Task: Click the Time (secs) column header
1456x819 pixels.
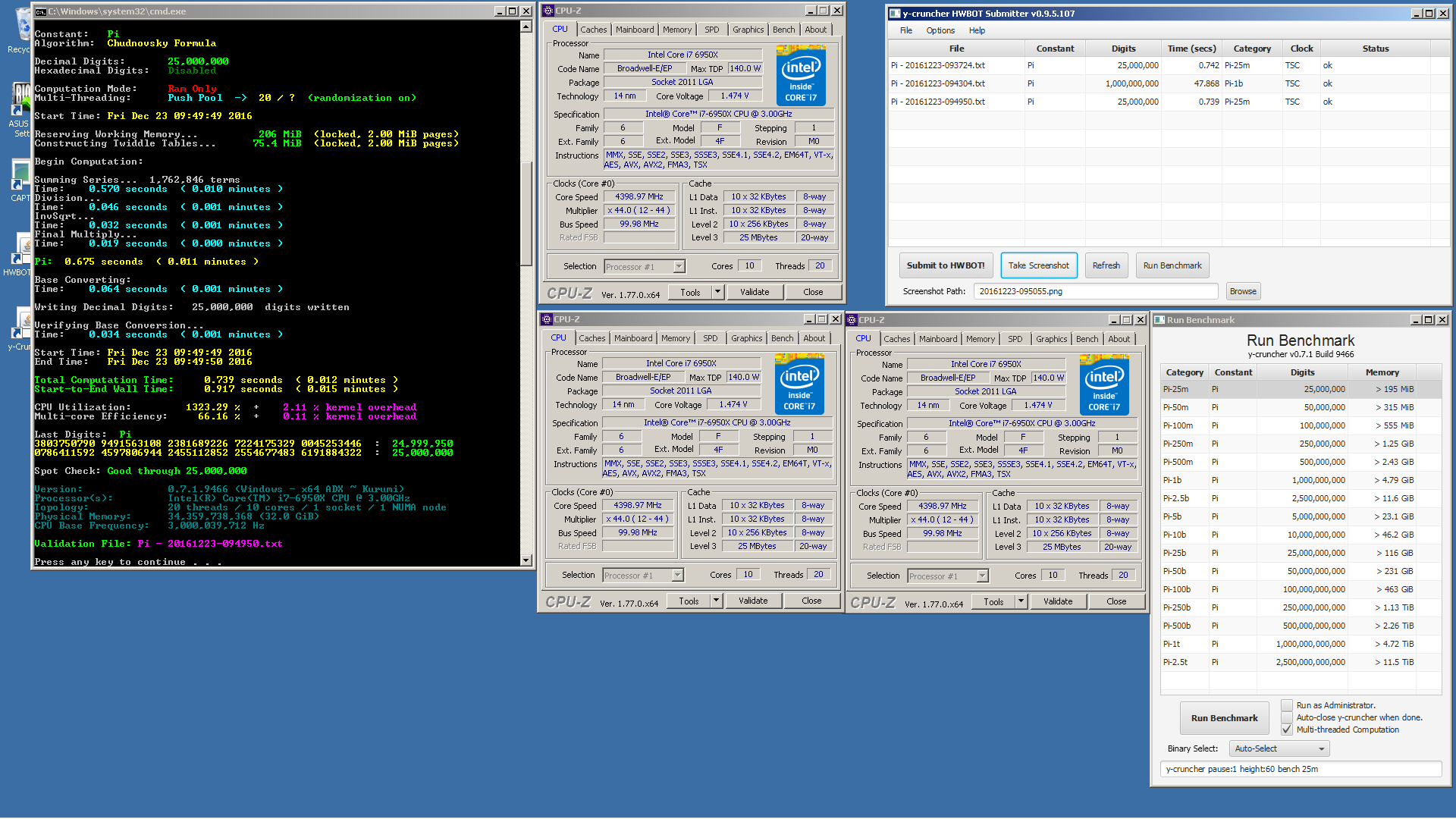Action: point(1191,49)
